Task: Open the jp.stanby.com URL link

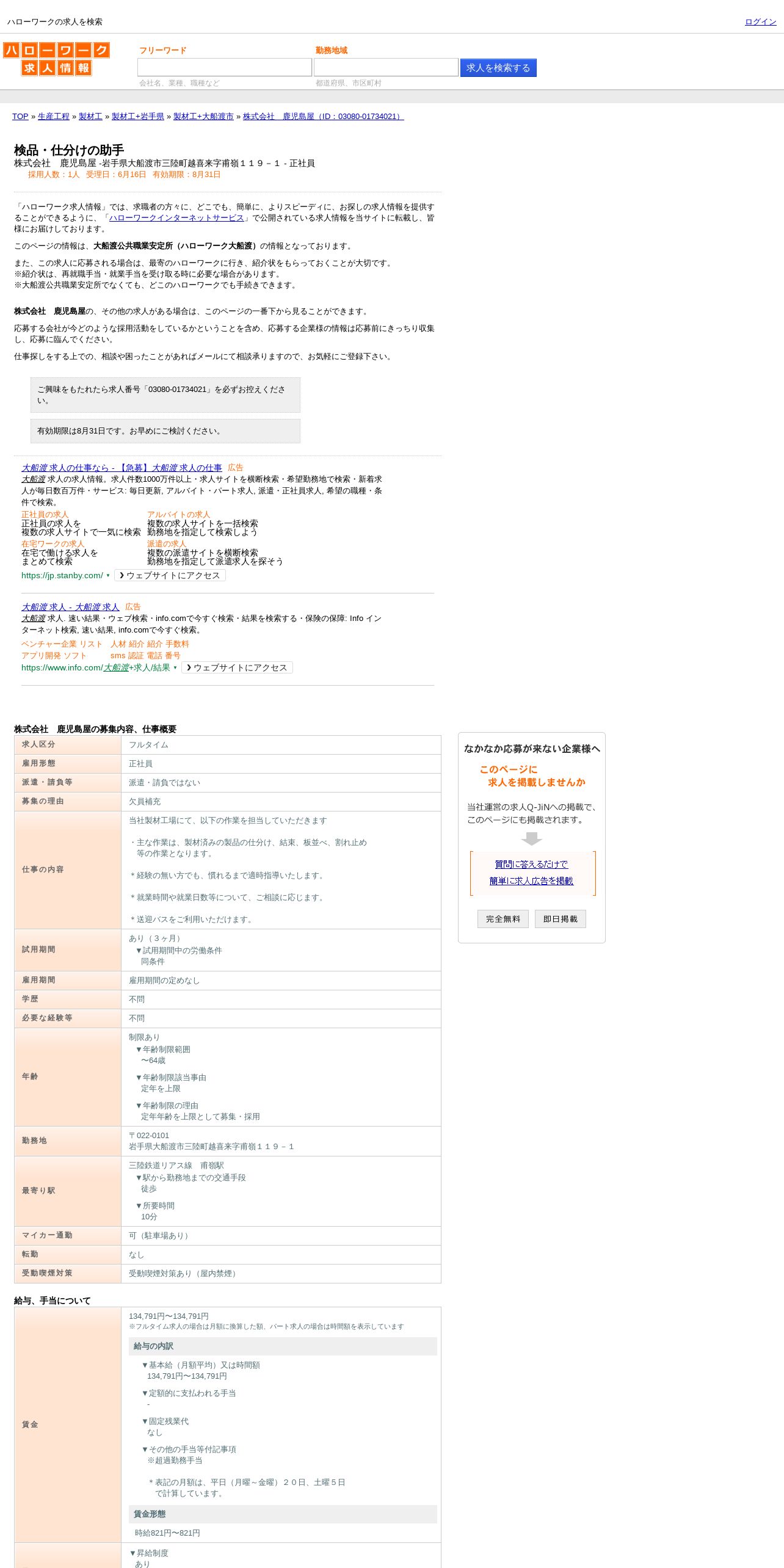Action: 62,576
